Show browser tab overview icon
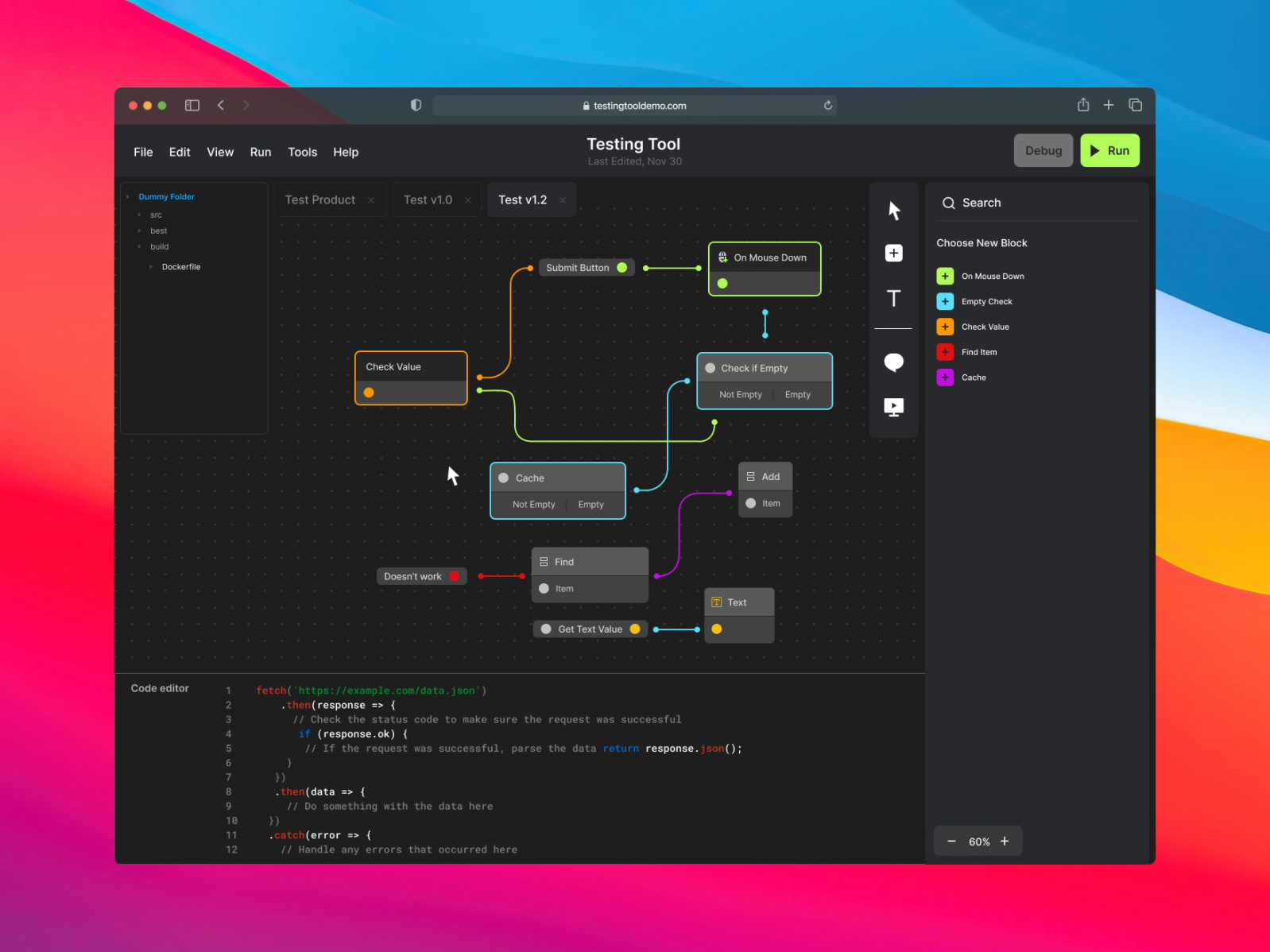Viewport: 1270px width, 952px height. (x=1136, y=105)
